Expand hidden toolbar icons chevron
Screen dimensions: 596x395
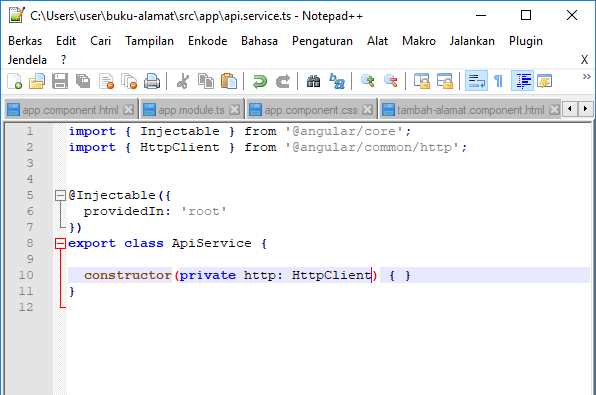586,76
